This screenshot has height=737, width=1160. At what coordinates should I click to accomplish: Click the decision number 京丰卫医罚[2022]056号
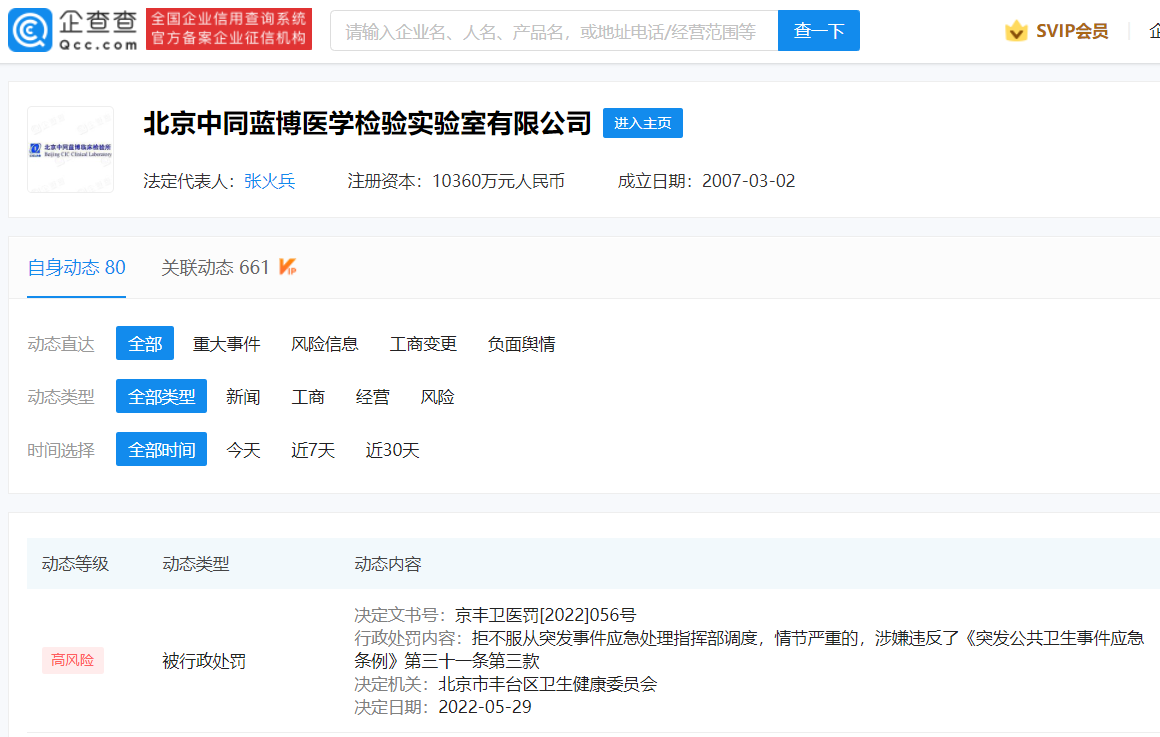coord(545,615)
